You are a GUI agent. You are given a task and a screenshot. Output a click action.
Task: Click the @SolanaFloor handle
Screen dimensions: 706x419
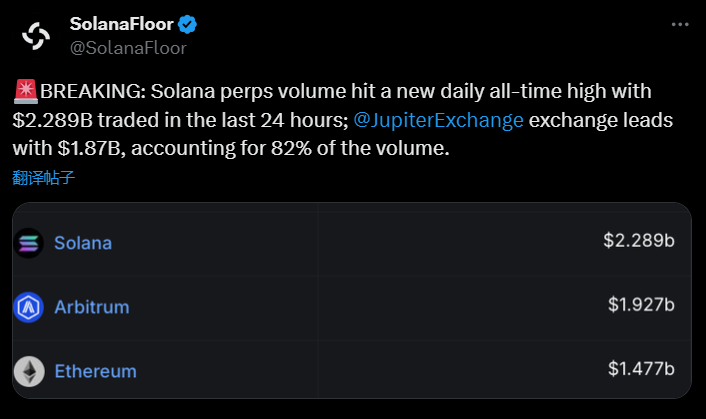pyautogui.click(x=128, y=46)
